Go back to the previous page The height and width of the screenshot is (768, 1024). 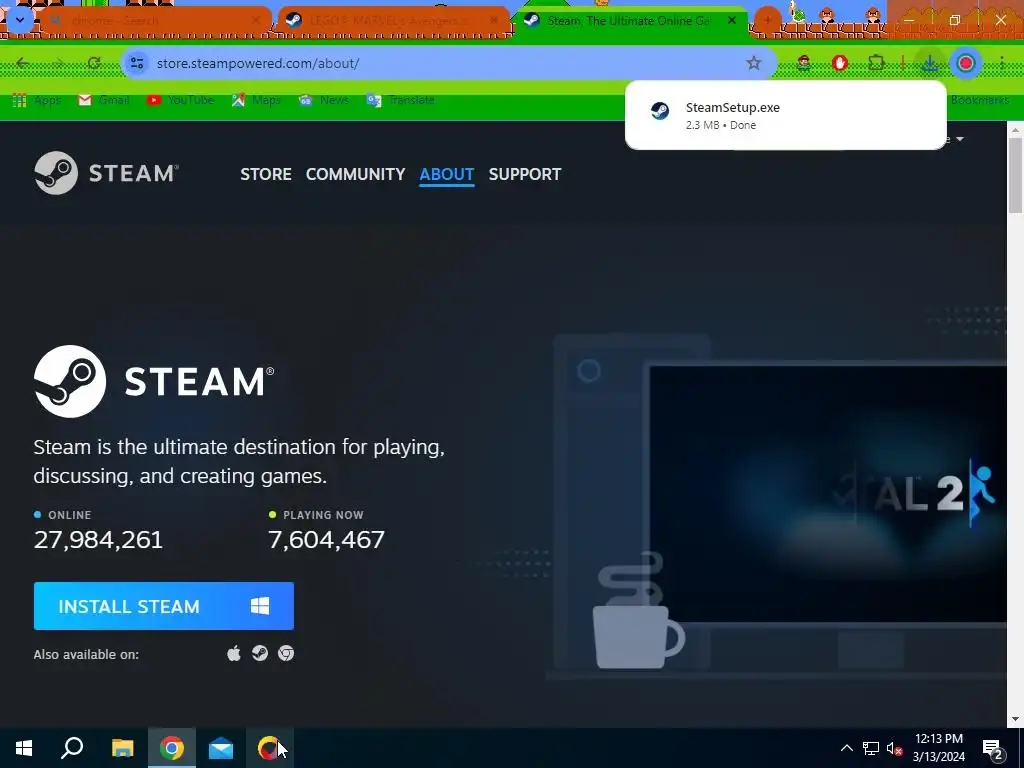click(23, 63)
